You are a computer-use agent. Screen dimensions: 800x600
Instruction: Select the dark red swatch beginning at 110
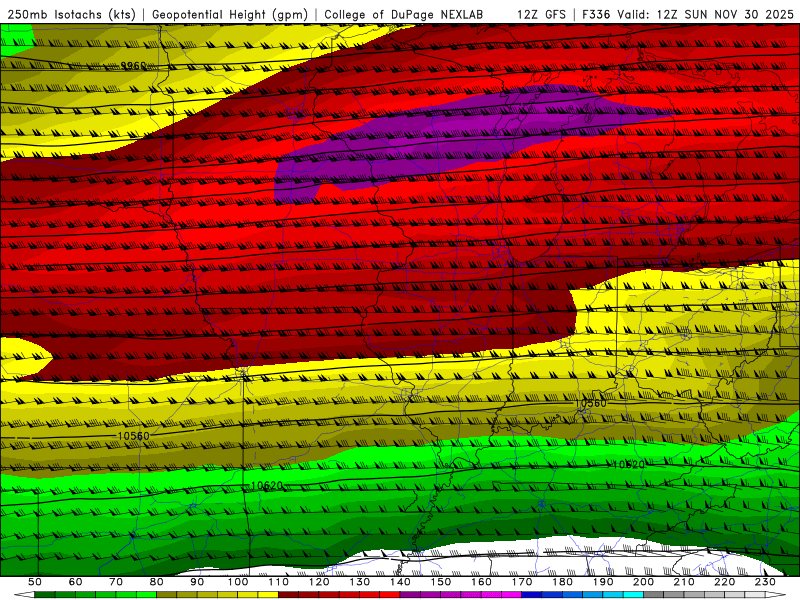[x=288, y=595]
